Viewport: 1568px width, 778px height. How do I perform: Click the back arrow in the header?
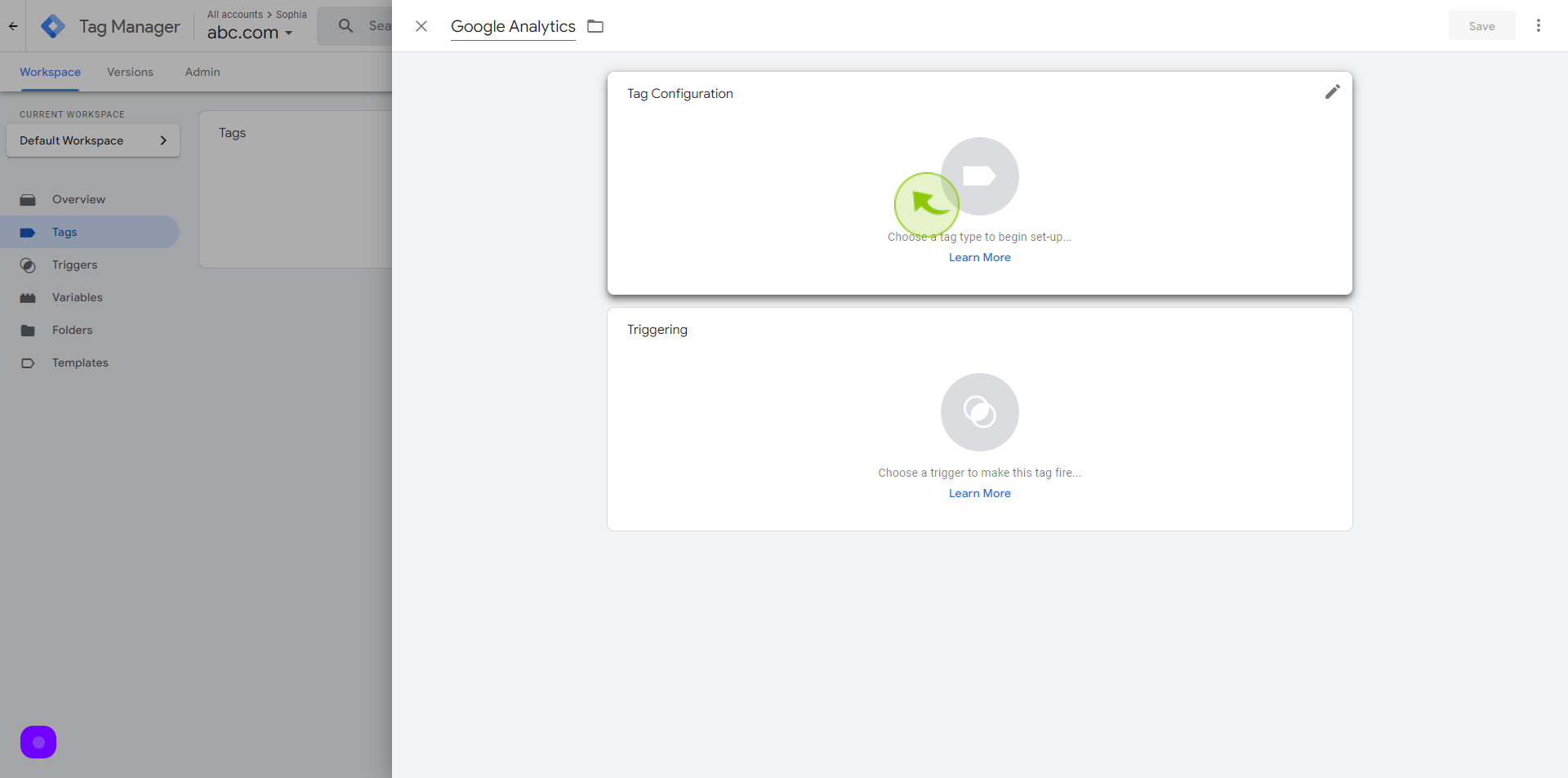point(13,26)
